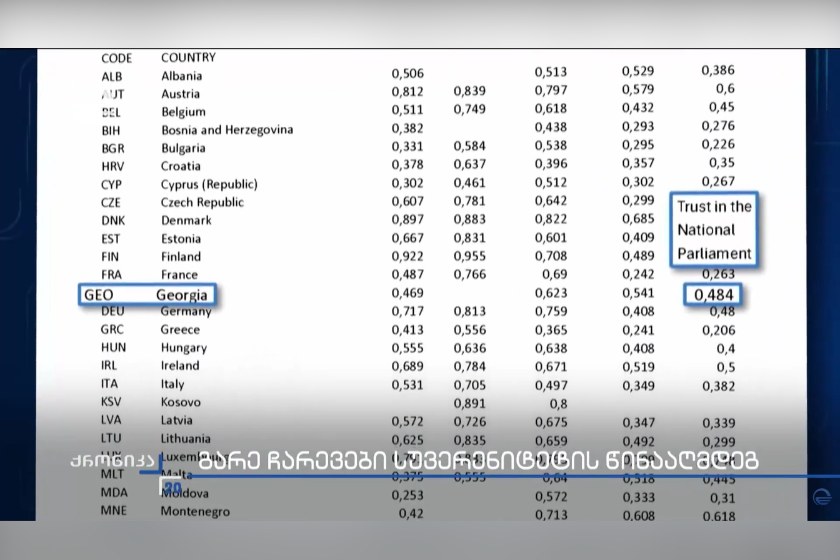Viewport: 840px width, 560px height.
Task: Select the Czech Republic entry
Action: [x=202, y=203]
